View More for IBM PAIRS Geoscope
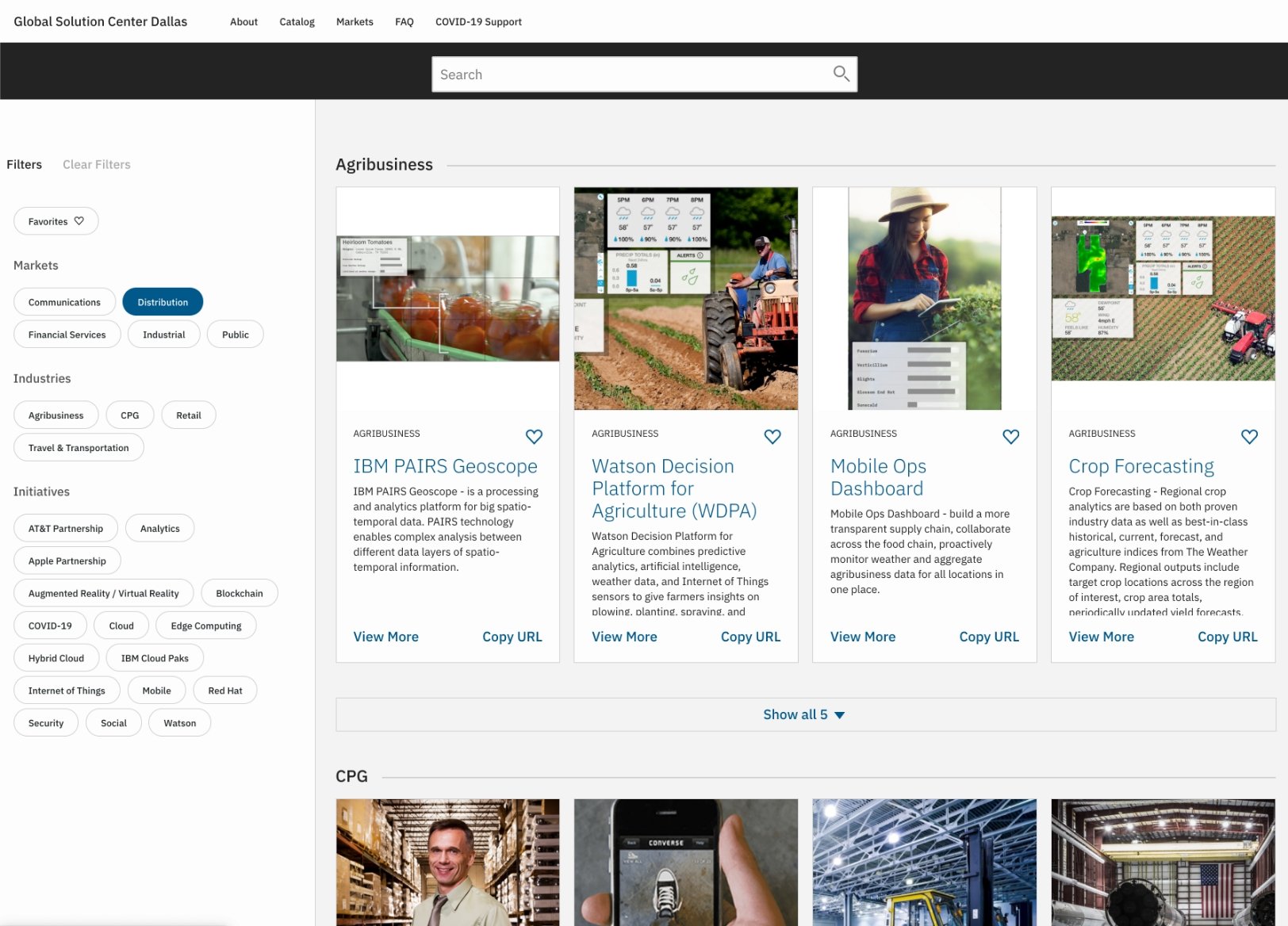The image size is (1288, 926). coord(386,637)
